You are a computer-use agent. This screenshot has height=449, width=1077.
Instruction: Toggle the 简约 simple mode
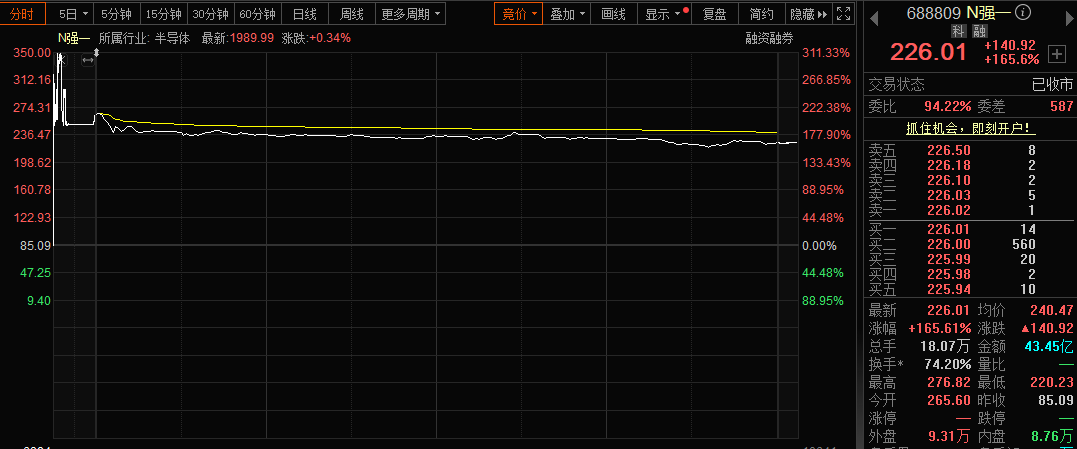[x=761, y=14]
